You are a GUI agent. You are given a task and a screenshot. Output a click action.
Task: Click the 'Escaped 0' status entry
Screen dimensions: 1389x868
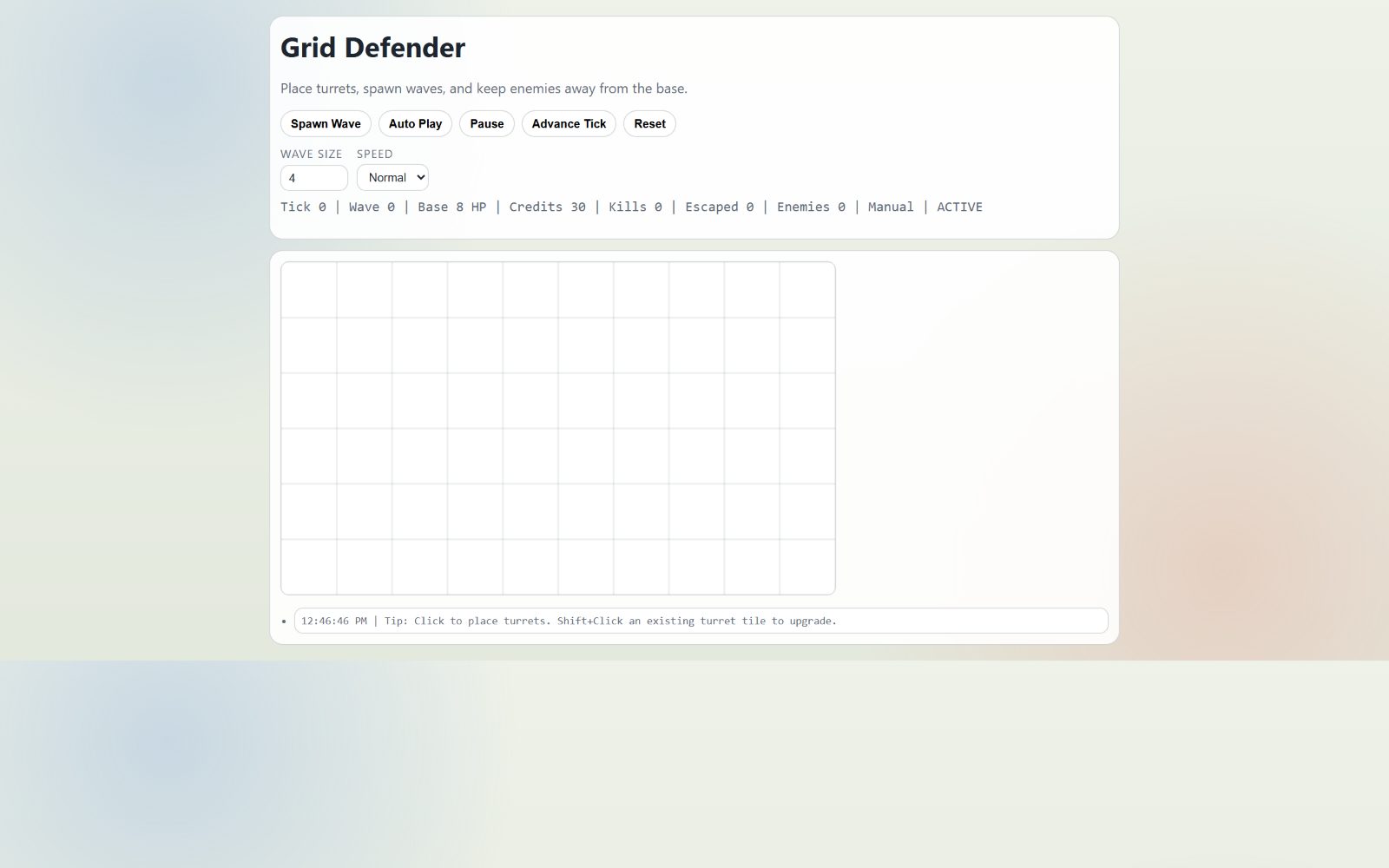[720, 207]
